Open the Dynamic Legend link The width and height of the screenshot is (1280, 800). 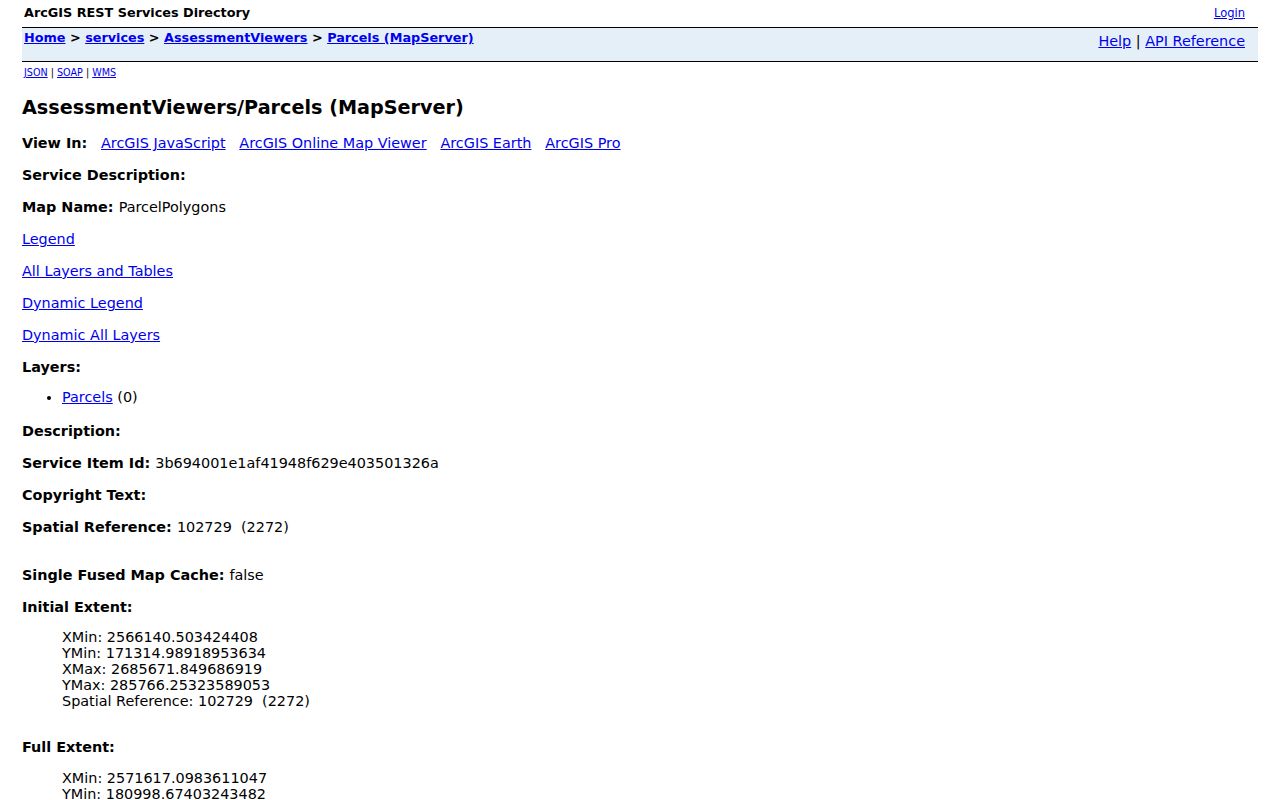(82, 303)
